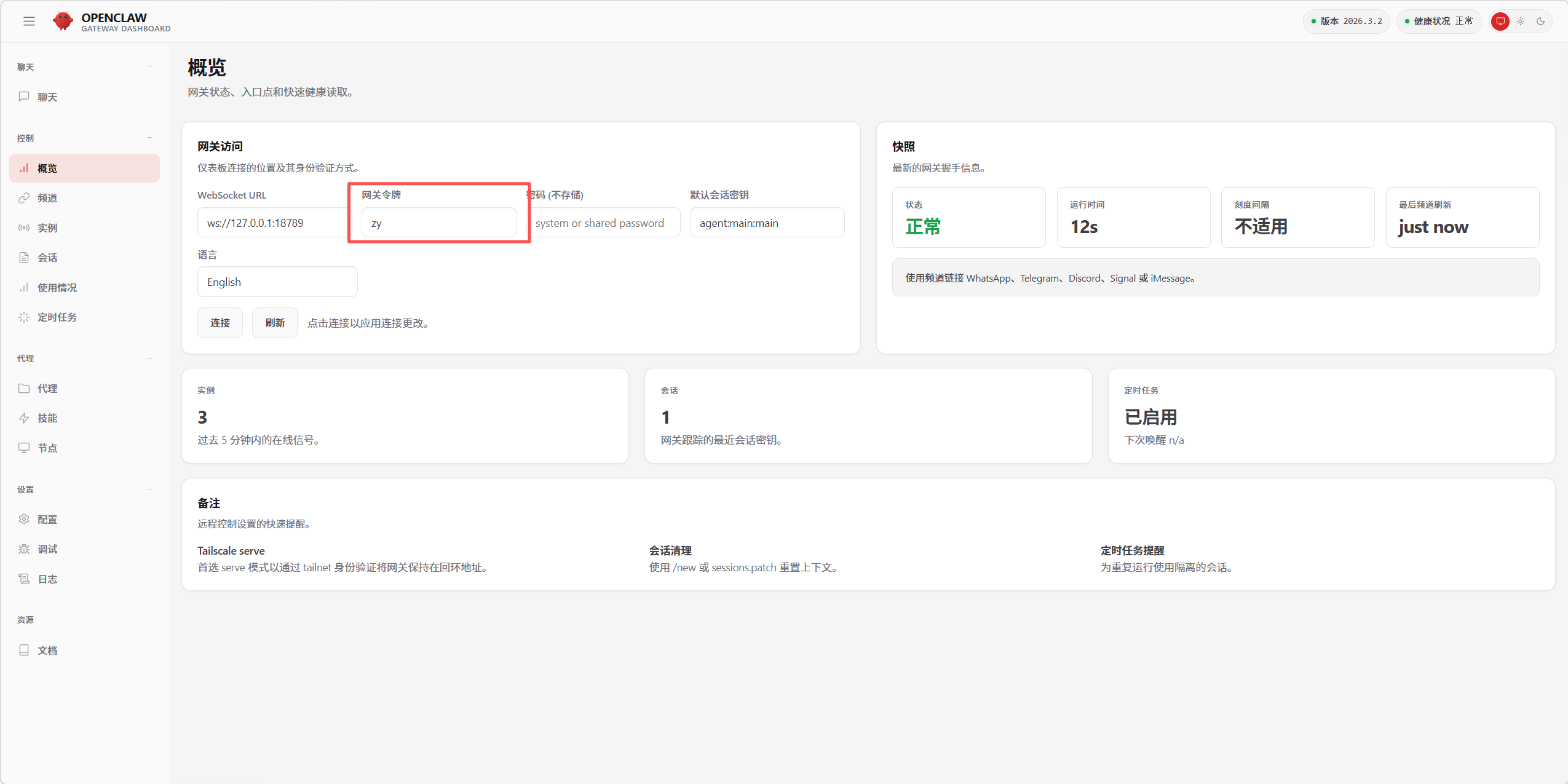
Task: Go to 定时任务 cron jobs
Action: click(57, 317)
